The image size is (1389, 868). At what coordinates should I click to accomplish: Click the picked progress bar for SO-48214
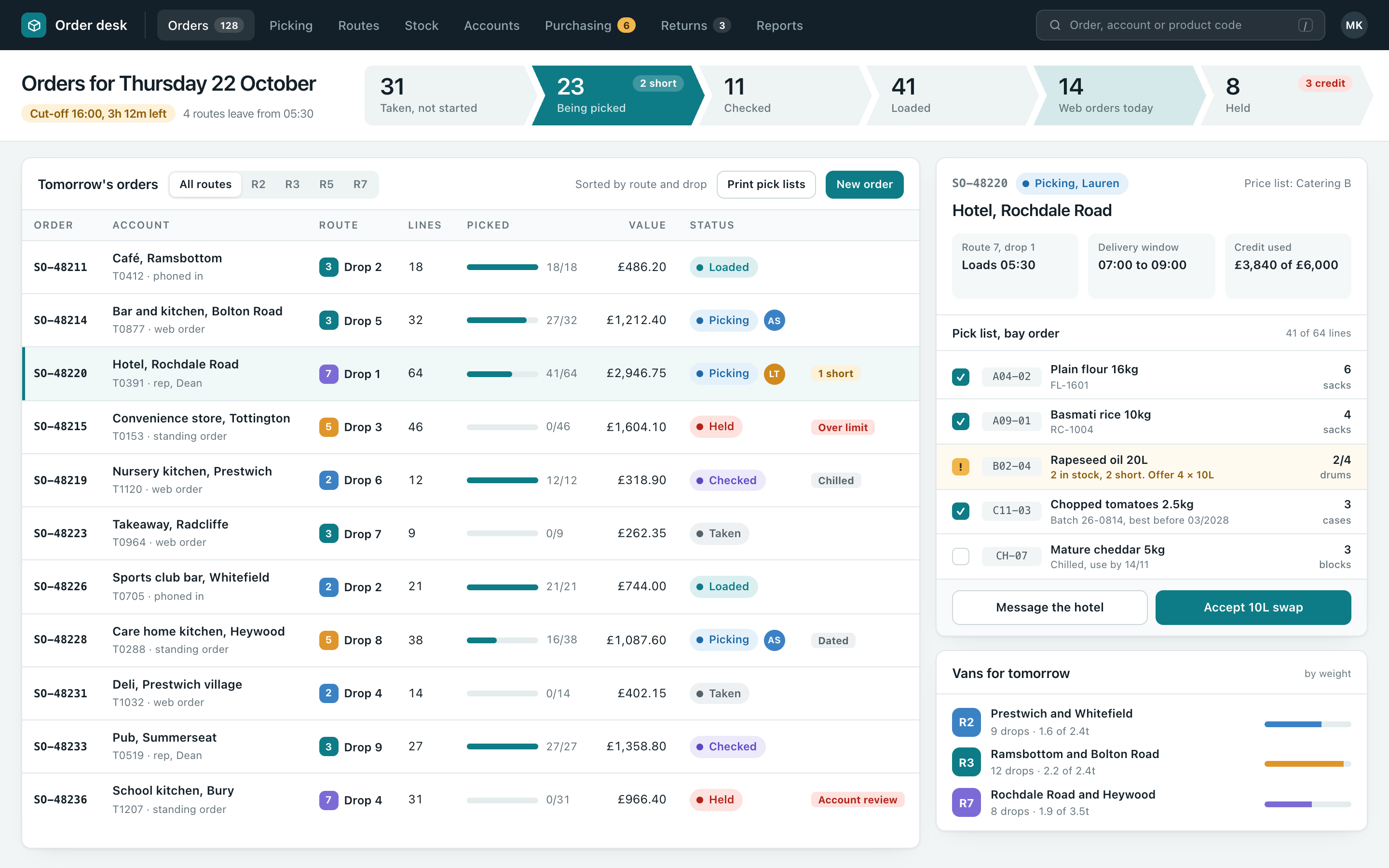(x=502, y=320)
